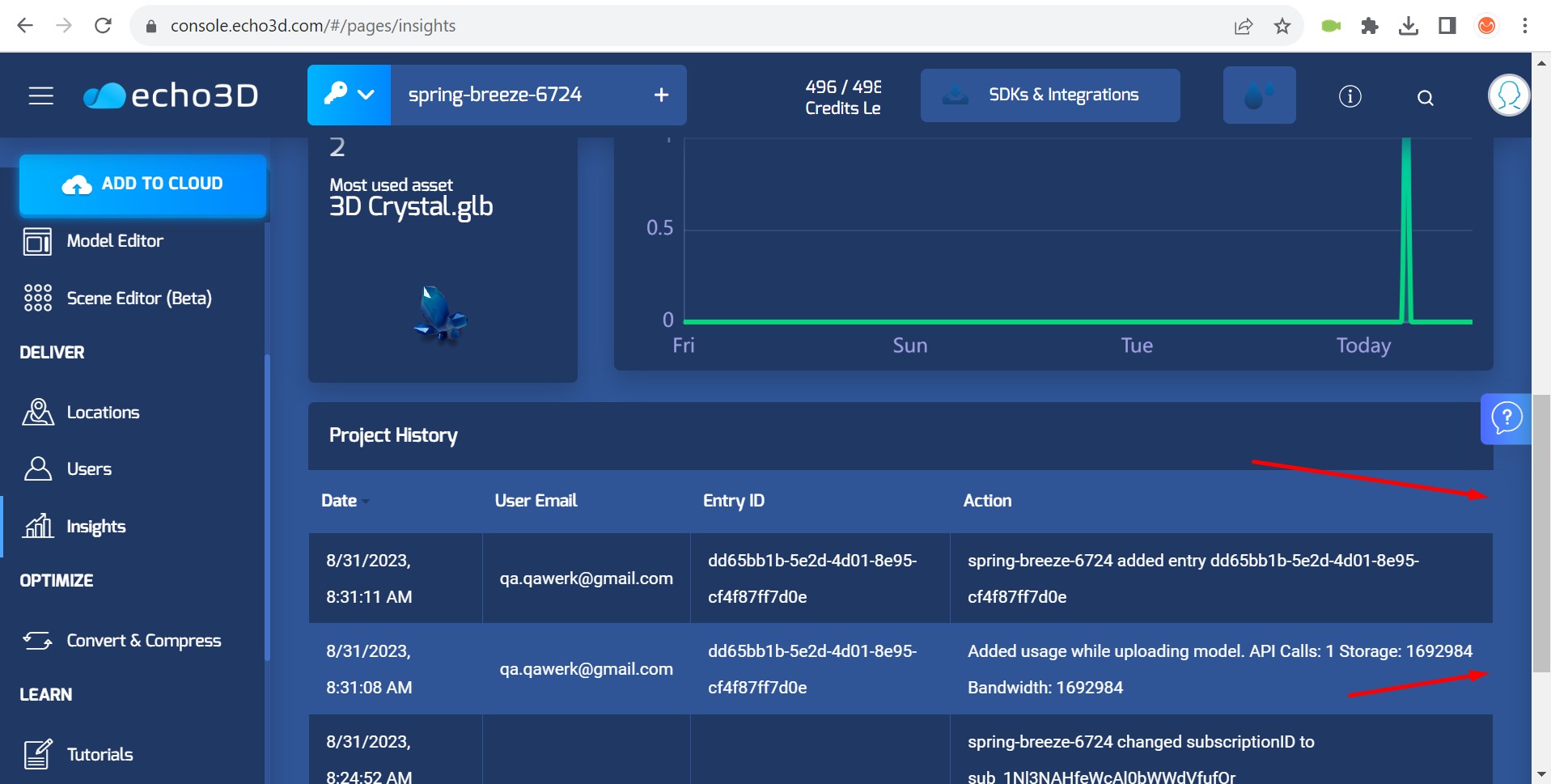
Task: Add a new project with the plus icon
Action: point(661,95)
